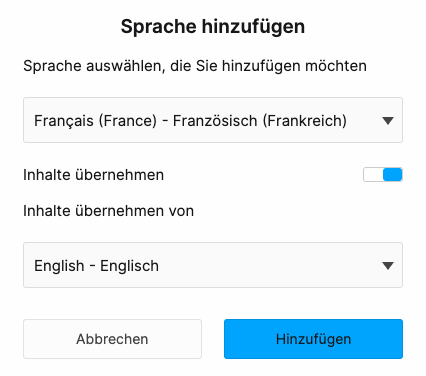Screen dimensions: 426x376
Task: Click the arrow icon of the English dropdown
Action: (x=388, y=266)
